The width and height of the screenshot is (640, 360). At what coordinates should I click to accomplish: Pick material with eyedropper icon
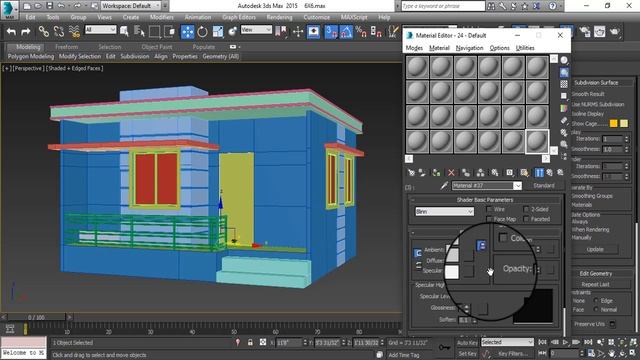click(x=444, y=186)
